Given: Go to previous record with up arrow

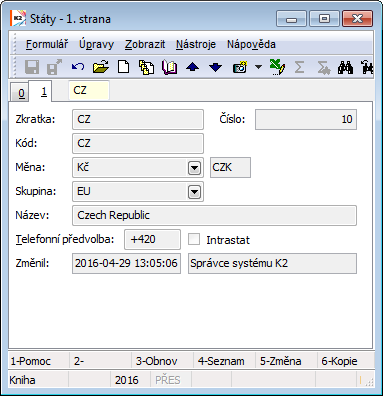Looking at the screenshot, I should tap(193, 67).
